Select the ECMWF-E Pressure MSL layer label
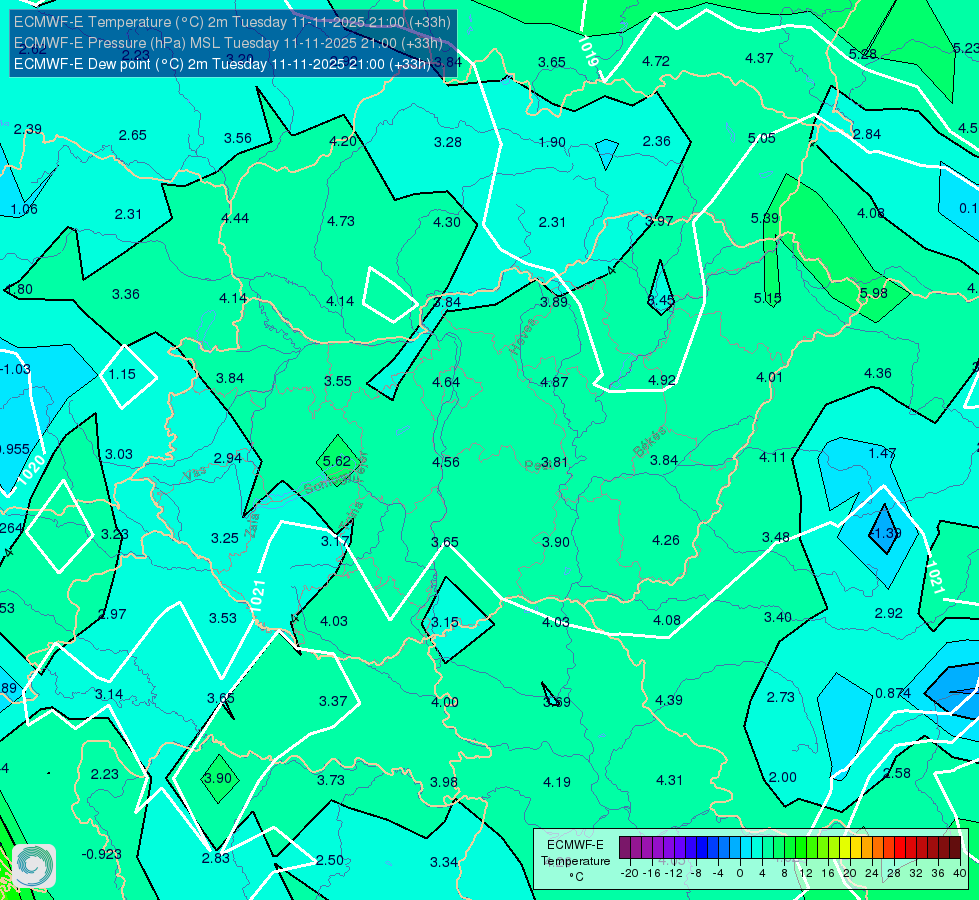Image resolution: width=979 pixels, height=900 pixels. pos(228,43)
